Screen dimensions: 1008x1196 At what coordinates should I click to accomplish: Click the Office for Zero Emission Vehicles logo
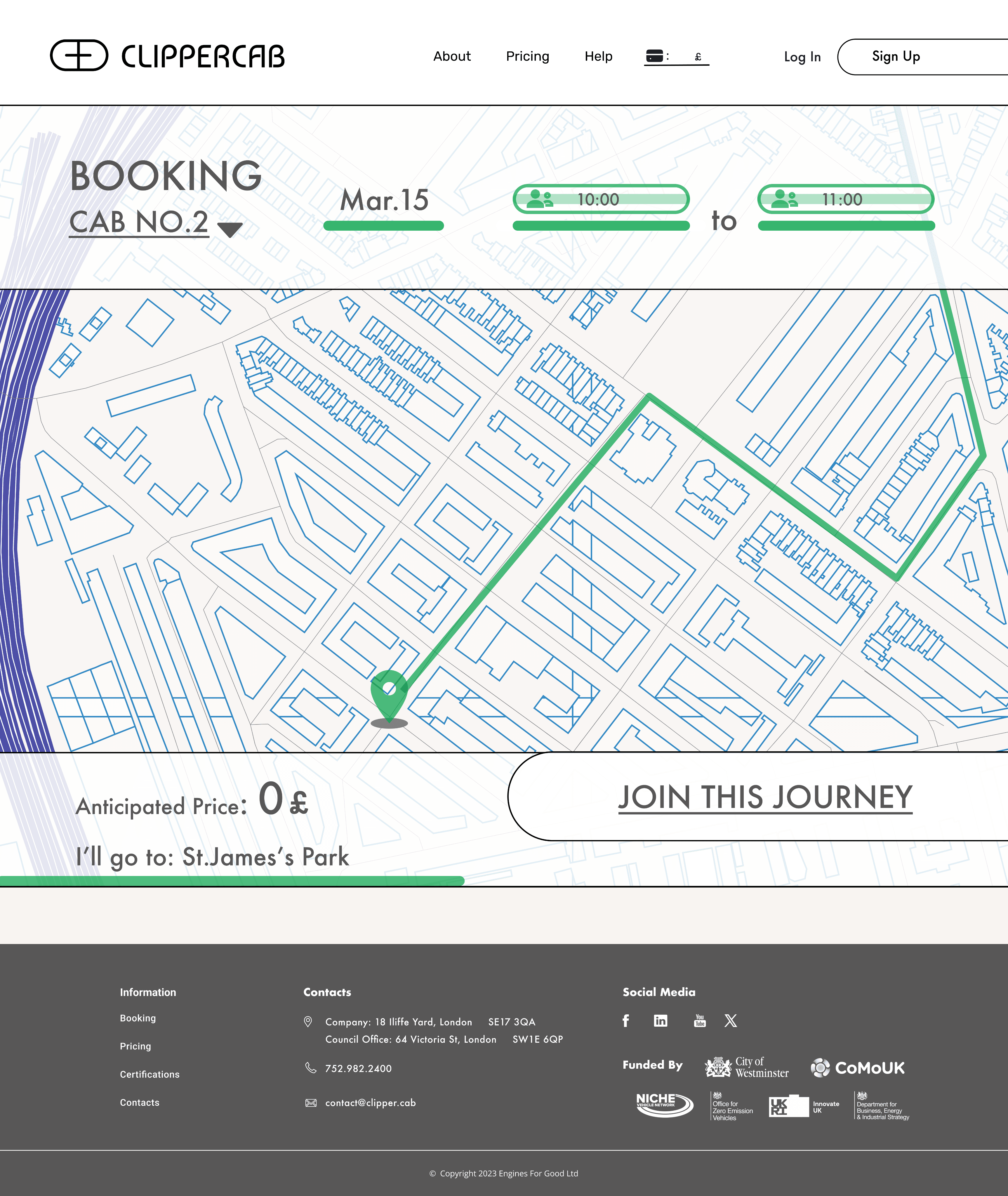732,1106
